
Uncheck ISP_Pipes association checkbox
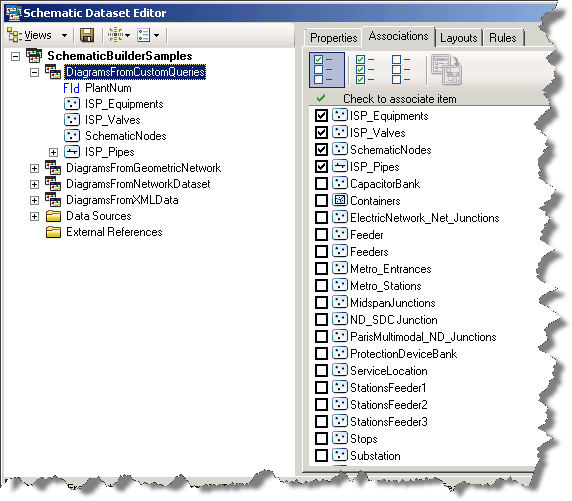point(321,167)
